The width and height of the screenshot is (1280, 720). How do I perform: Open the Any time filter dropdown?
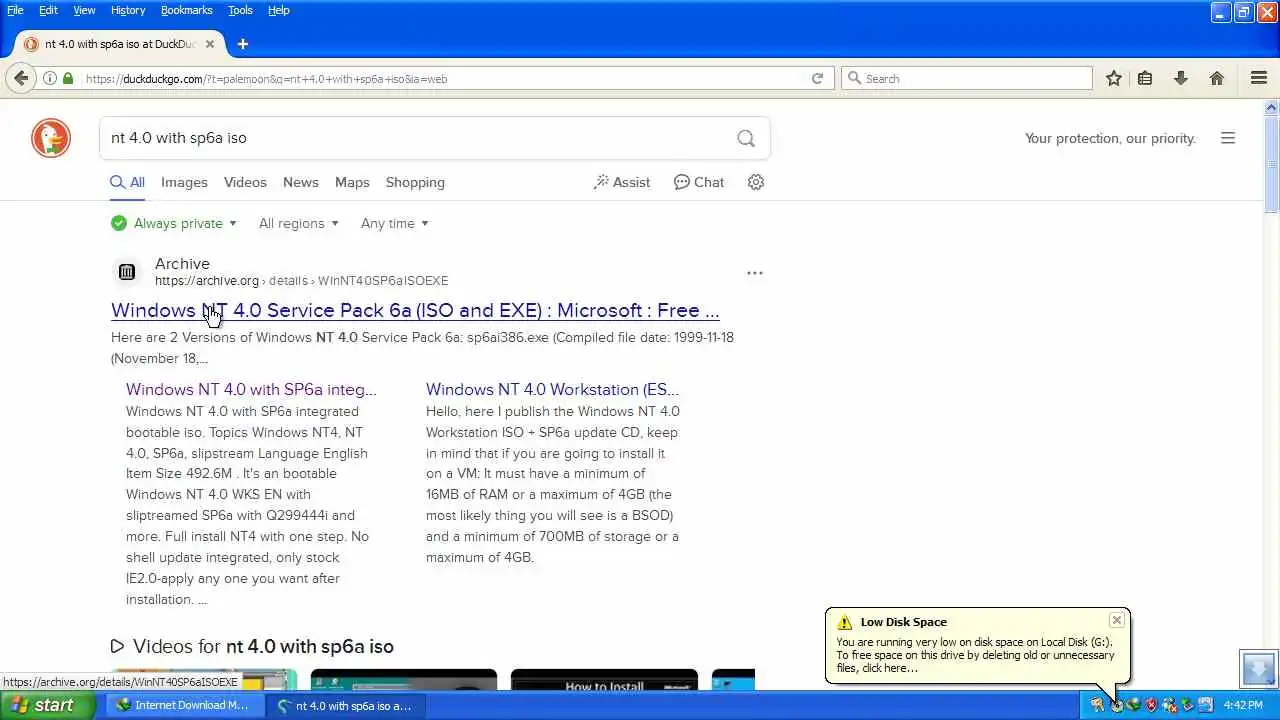395,223
